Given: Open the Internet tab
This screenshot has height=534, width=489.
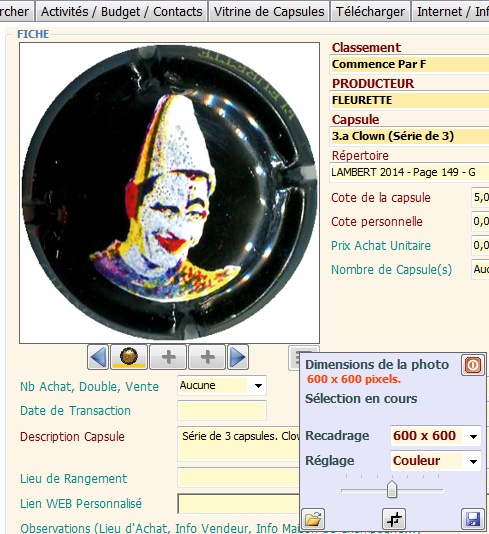Looking at the screenshot, I should tap(451, 12).
